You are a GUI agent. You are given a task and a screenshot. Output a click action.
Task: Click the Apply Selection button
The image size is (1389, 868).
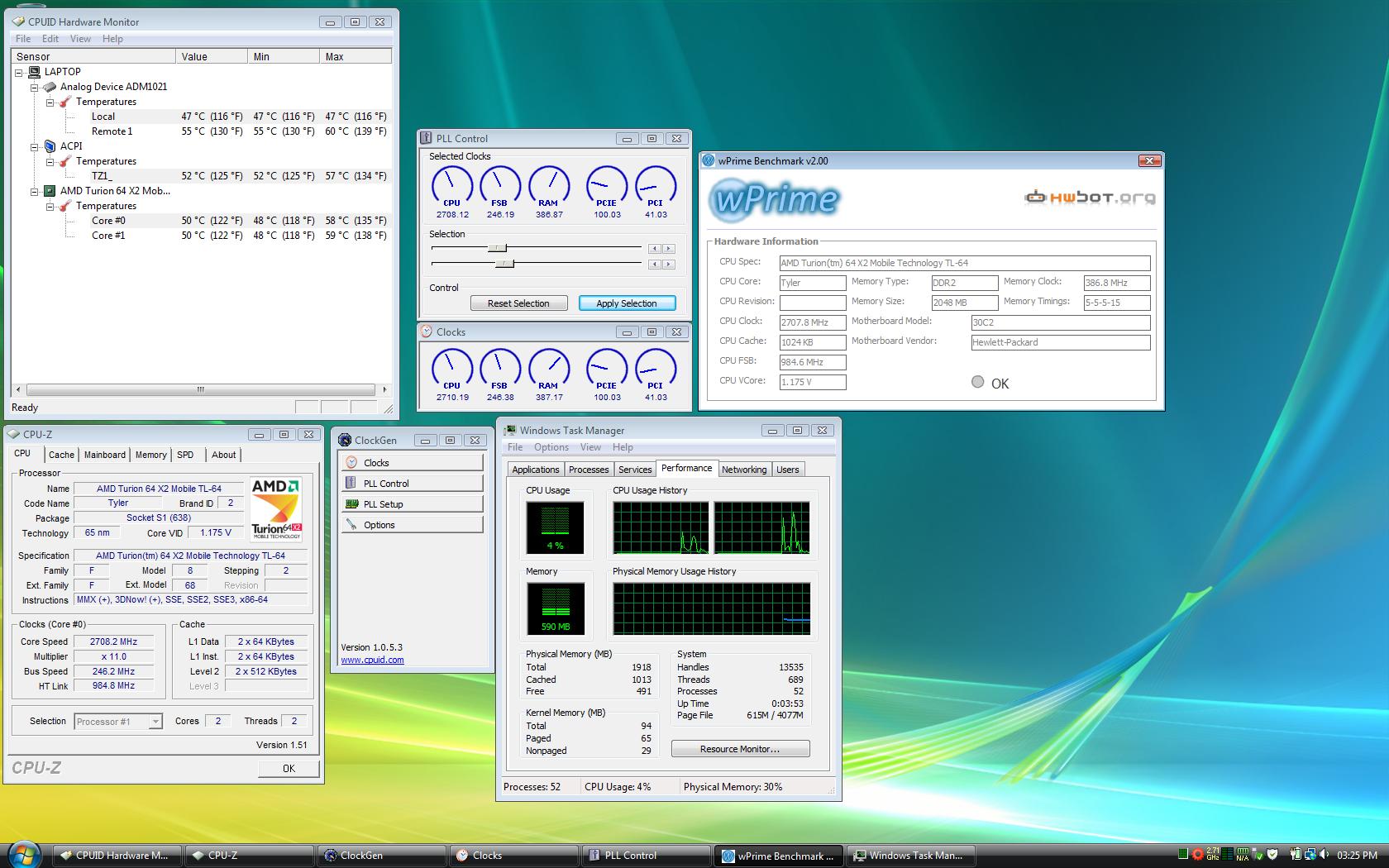[627, 303]
